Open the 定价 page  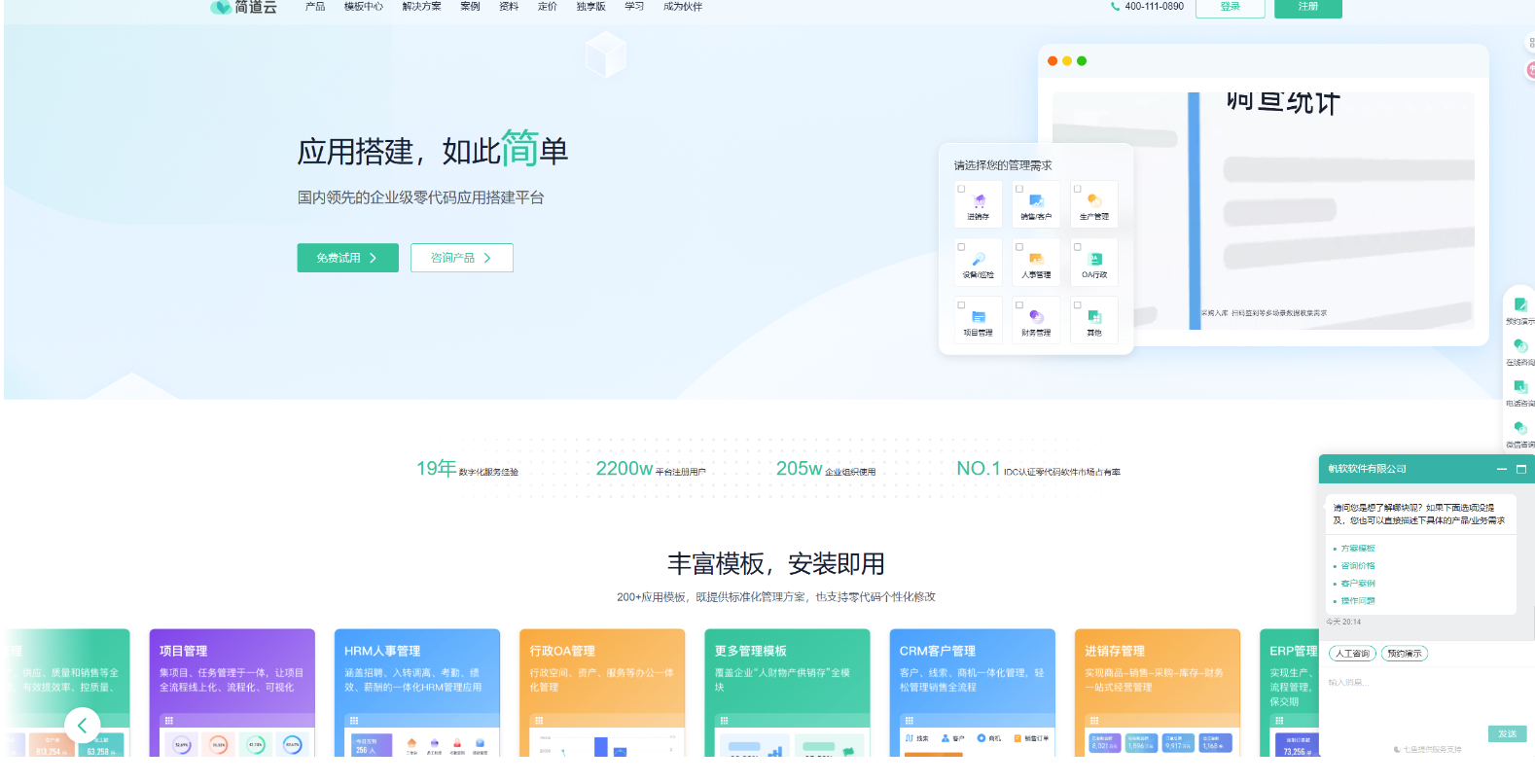(548, 7)
